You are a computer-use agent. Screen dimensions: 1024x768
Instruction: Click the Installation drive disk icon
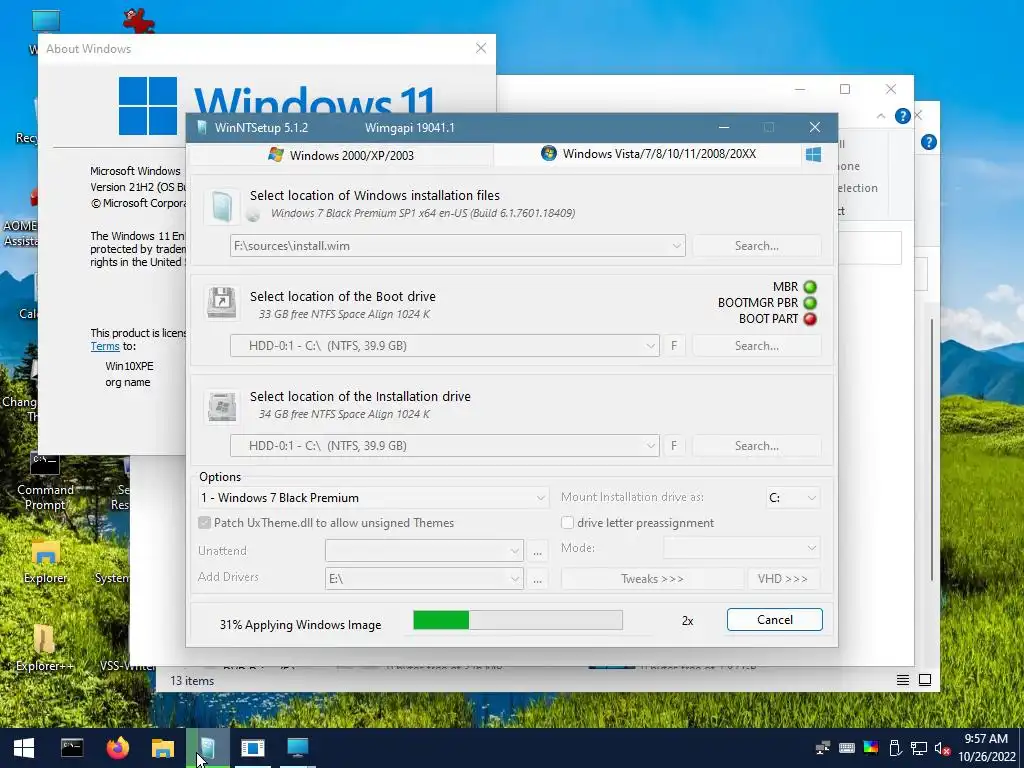point(222,406)
